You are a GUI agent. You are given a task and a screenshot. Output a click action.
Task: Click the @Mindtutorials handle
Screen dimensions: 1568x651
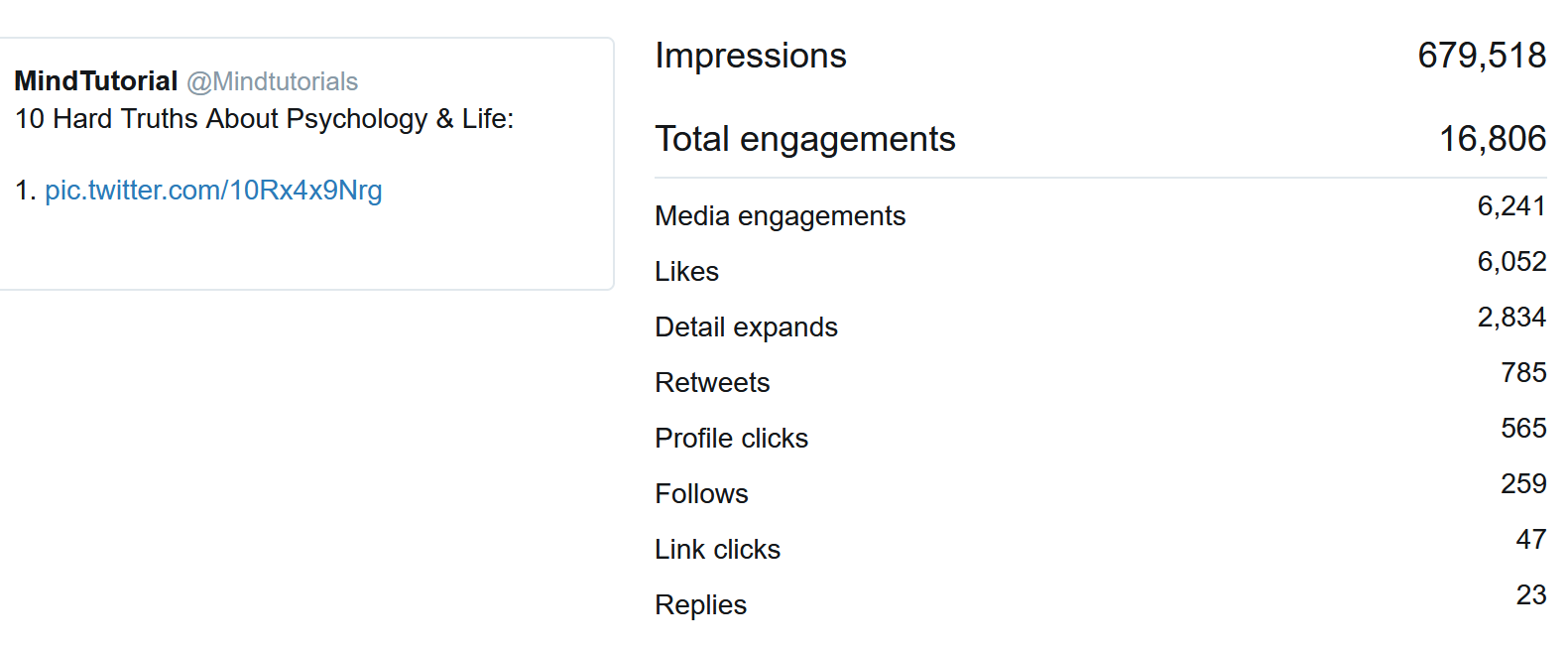coord(273,81)
